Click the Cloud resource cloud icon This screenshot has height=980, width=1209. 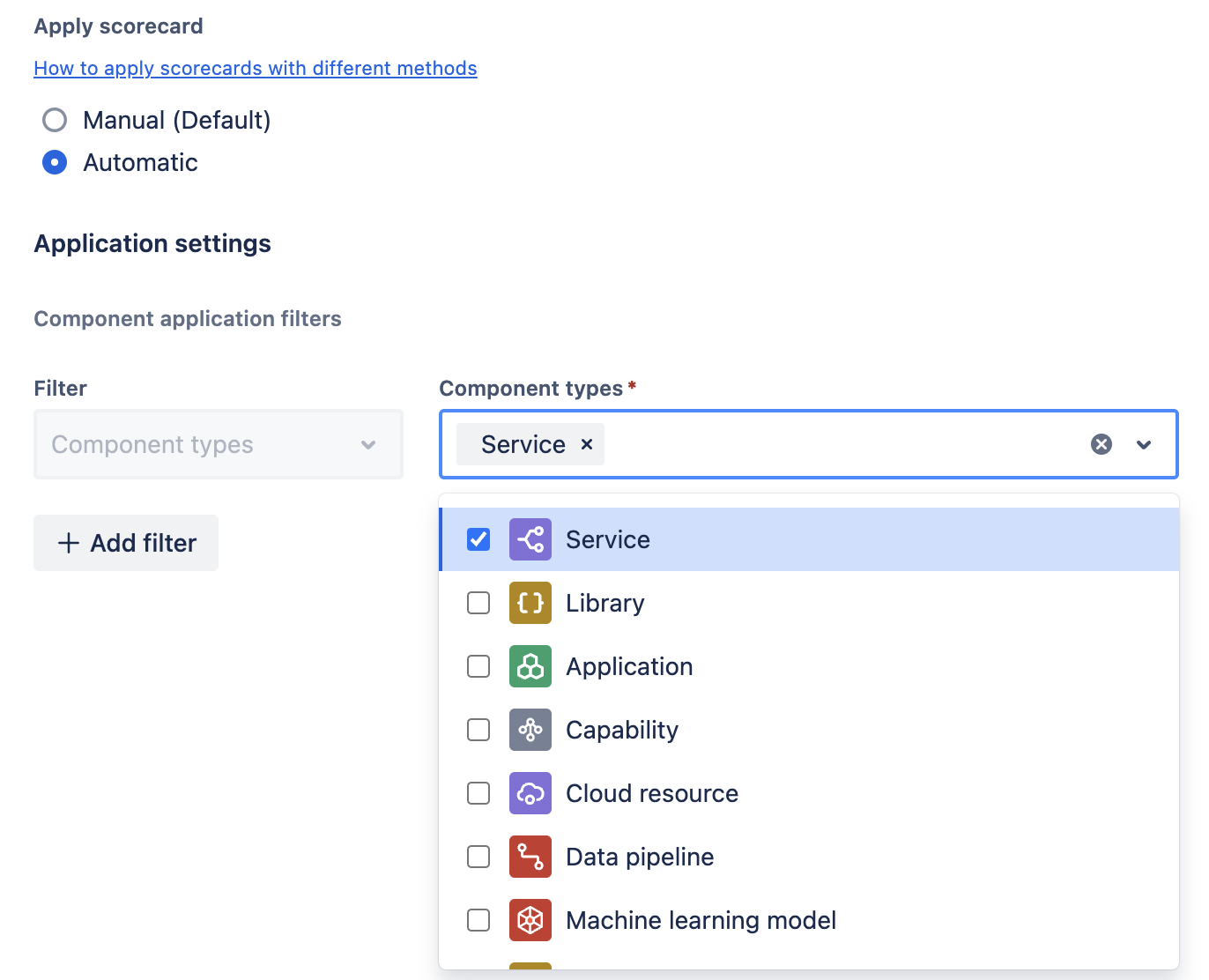[x=530, y=793]
